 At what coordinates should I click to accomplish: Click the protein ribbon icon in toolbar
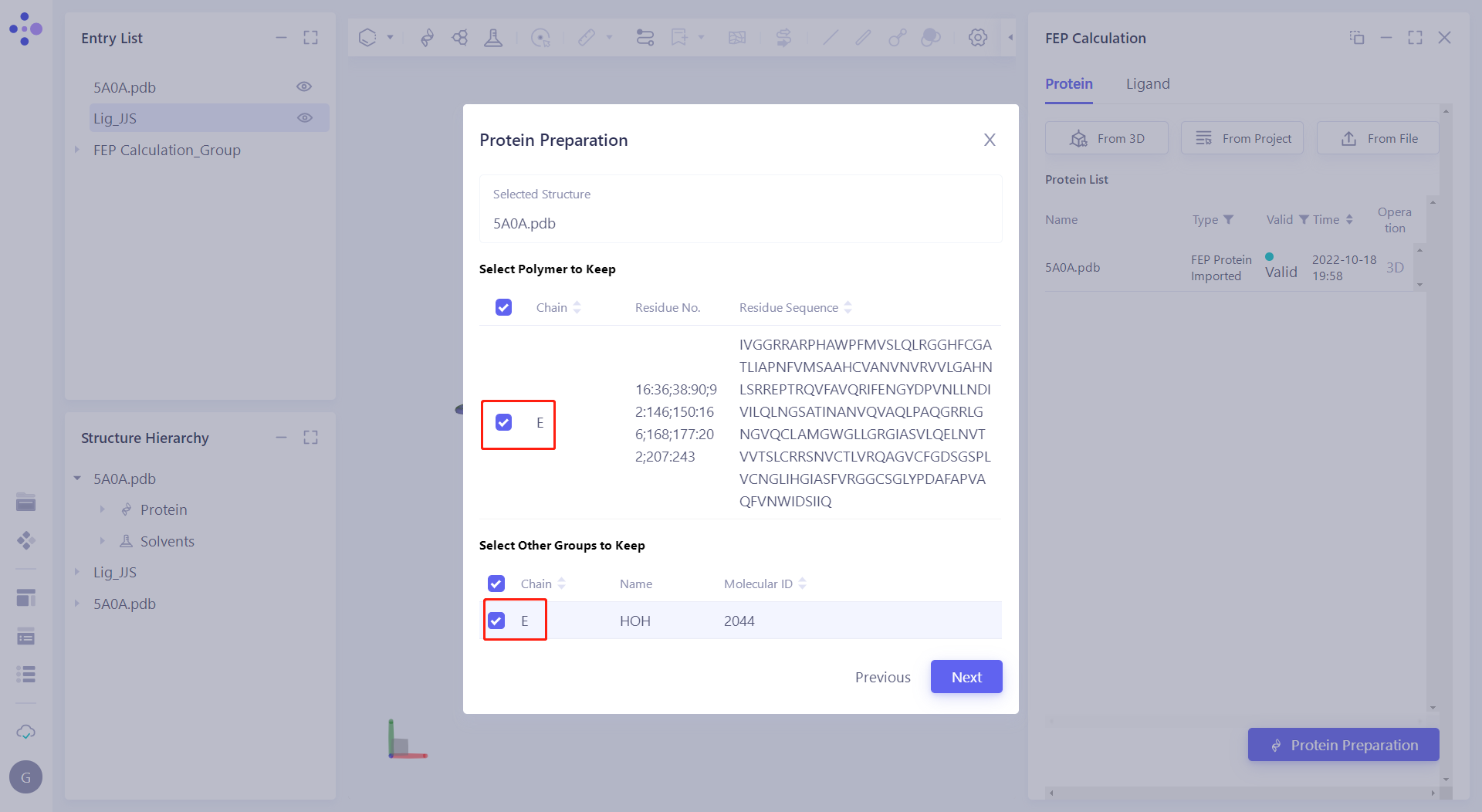(427, 38)
